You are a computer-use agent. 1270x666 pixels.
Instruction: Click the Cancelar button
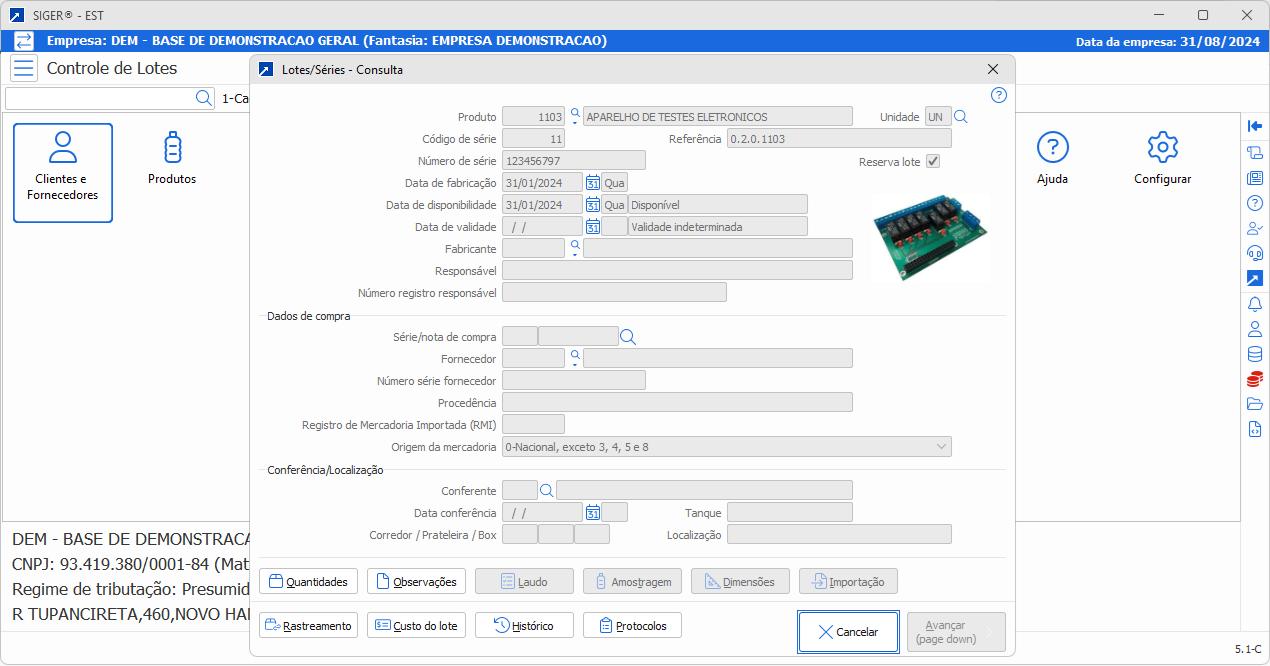[848, 632]
